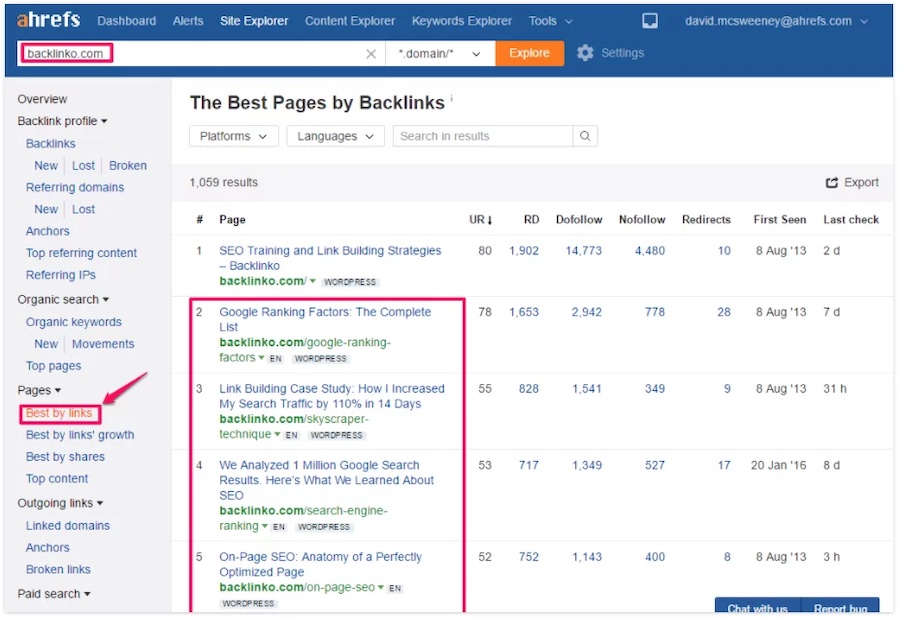Click the orange Explore button
The image size is (900, 620).
[x=529, y=53]
